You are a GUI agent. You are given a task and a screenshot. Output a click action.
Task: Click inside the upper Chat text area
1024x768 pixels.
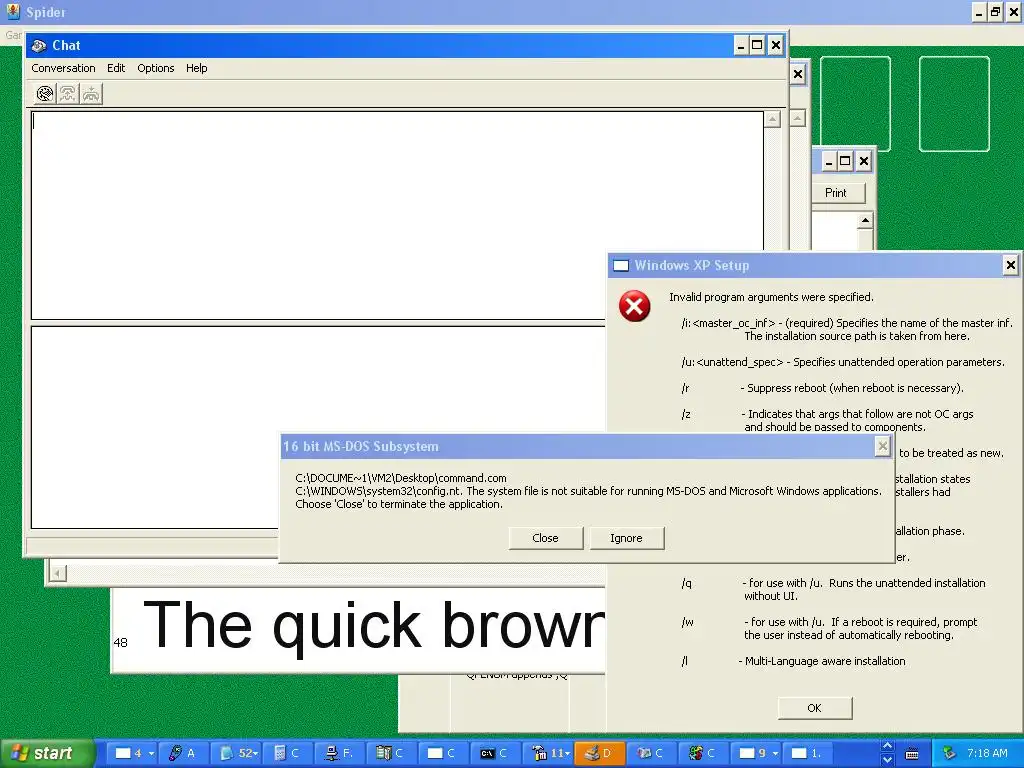397,215
